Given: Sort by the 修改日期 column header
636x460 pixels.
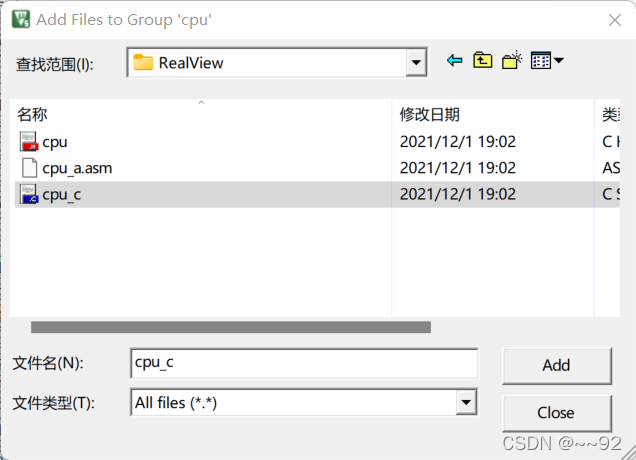Looking at the screenshot, I should 430,114.
